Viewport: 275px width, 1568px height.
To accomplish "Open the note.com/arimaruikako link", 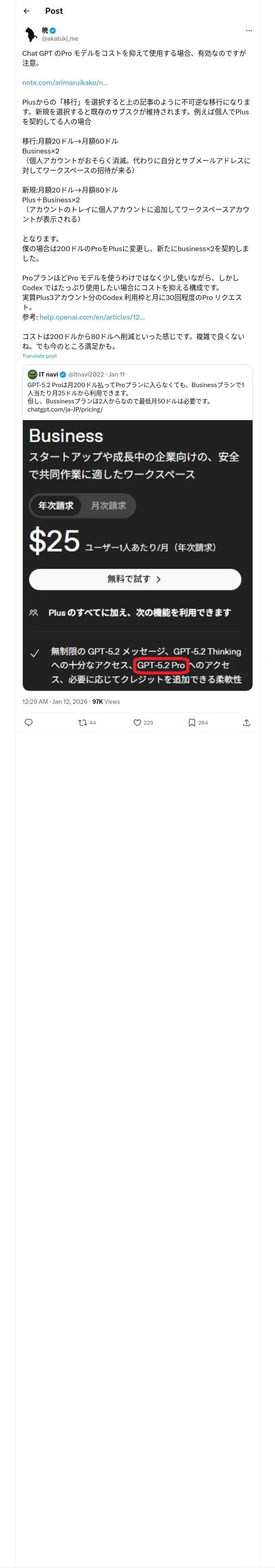I will point(65,82).
